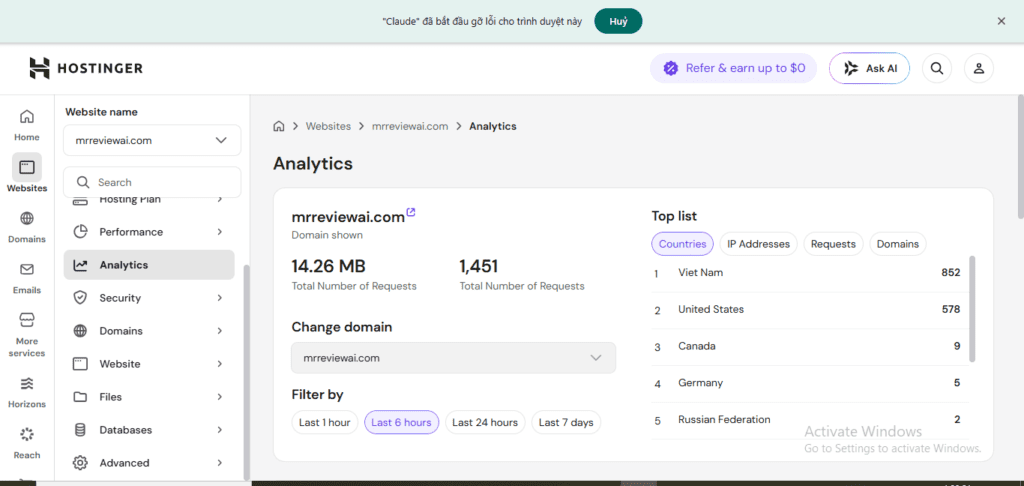The height and width of the screenshot is (486, 1024).
Task: Select the Websites sidebar icon
Action: (x=27, y=167)
